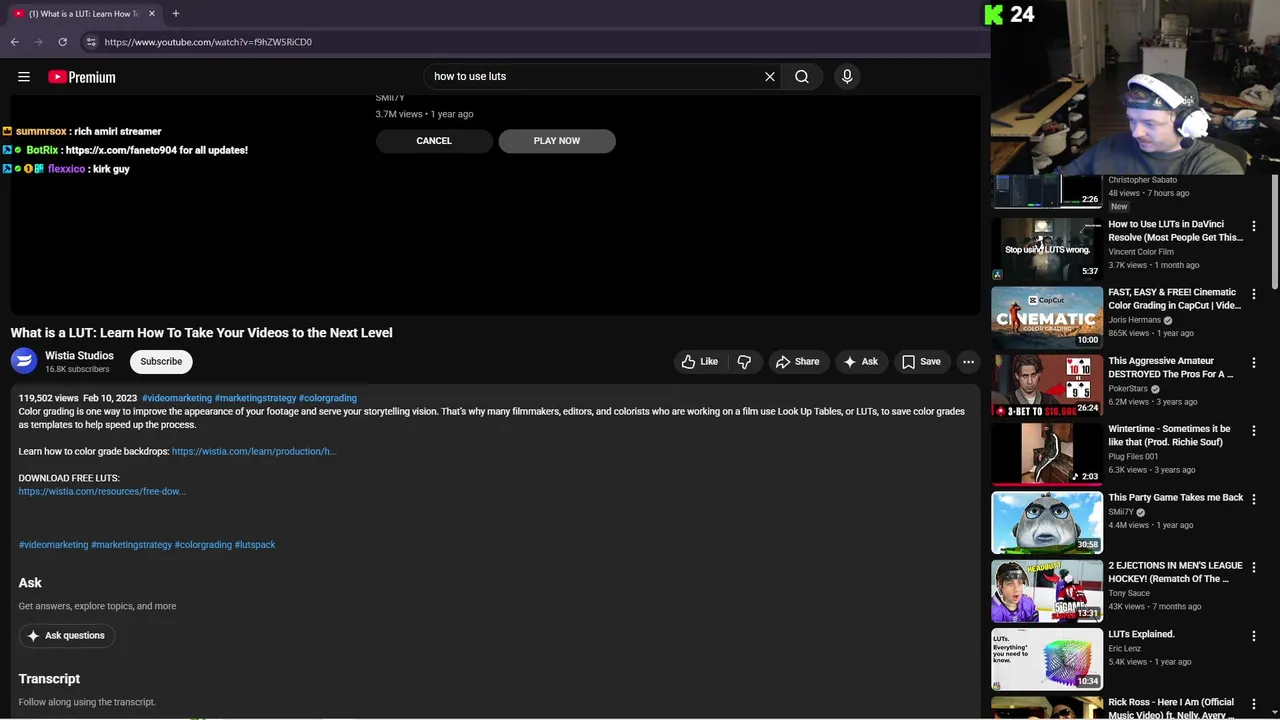1280x720 pixels.
Task: Open the #lutspack hashtag
Action: [x=255, y=545]
